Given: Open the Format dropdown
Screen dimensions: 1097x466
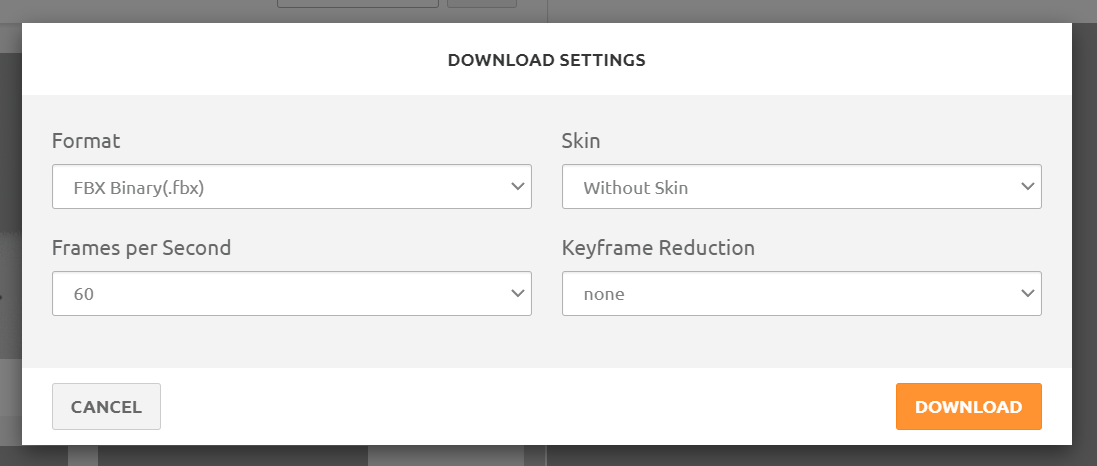Looking at the screenshot, I should [x=291, y=187].
